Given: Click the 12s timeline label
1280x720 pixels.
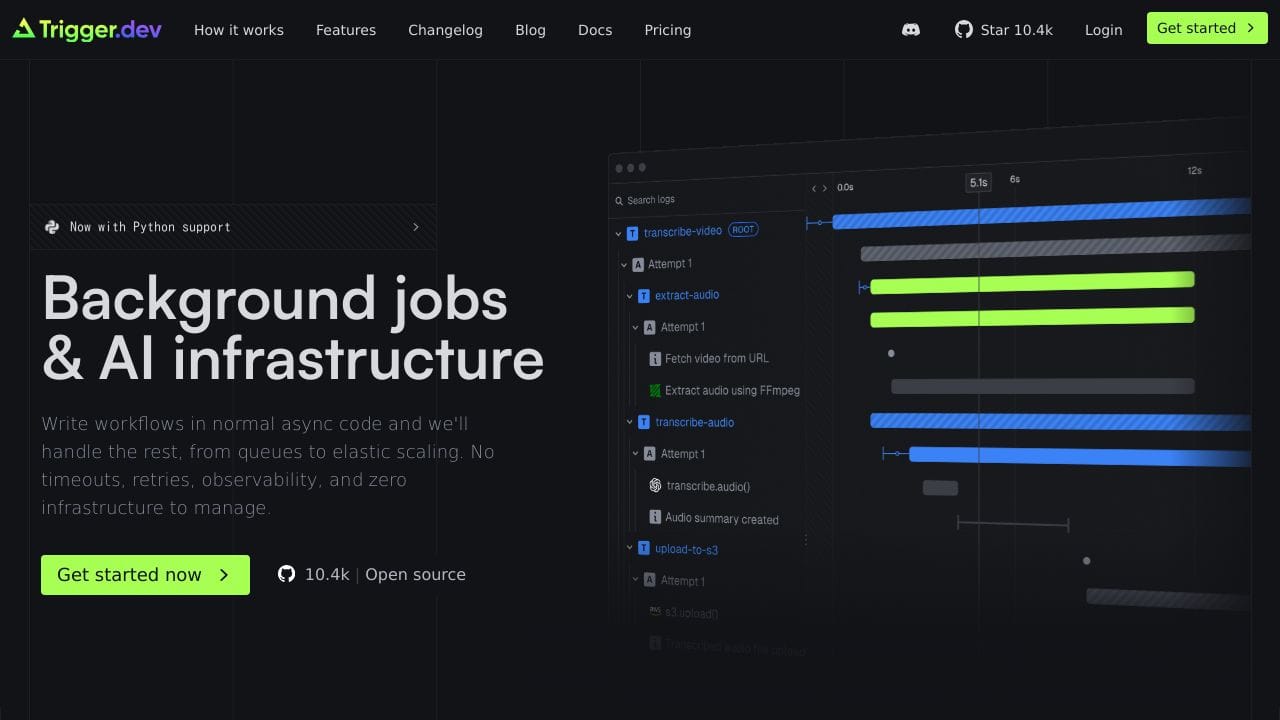Looking at the screenshot, I should (x=1194, y=171).
